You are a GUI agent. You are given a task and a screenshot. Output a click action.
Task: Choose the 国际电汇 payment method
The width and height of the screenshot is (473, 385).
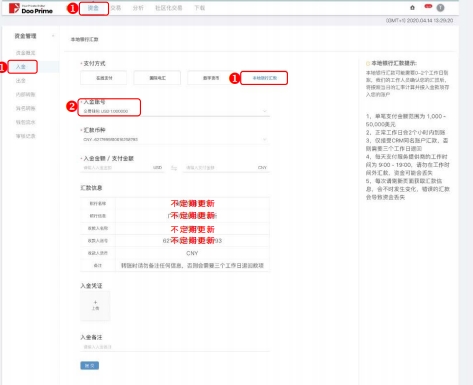(157, 78)
